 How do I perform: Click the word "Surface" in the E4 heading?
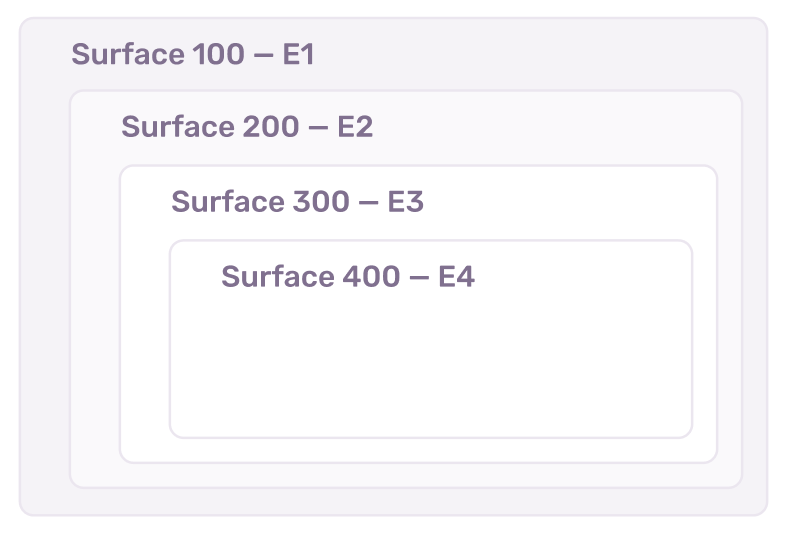click(x=278, y=277)
